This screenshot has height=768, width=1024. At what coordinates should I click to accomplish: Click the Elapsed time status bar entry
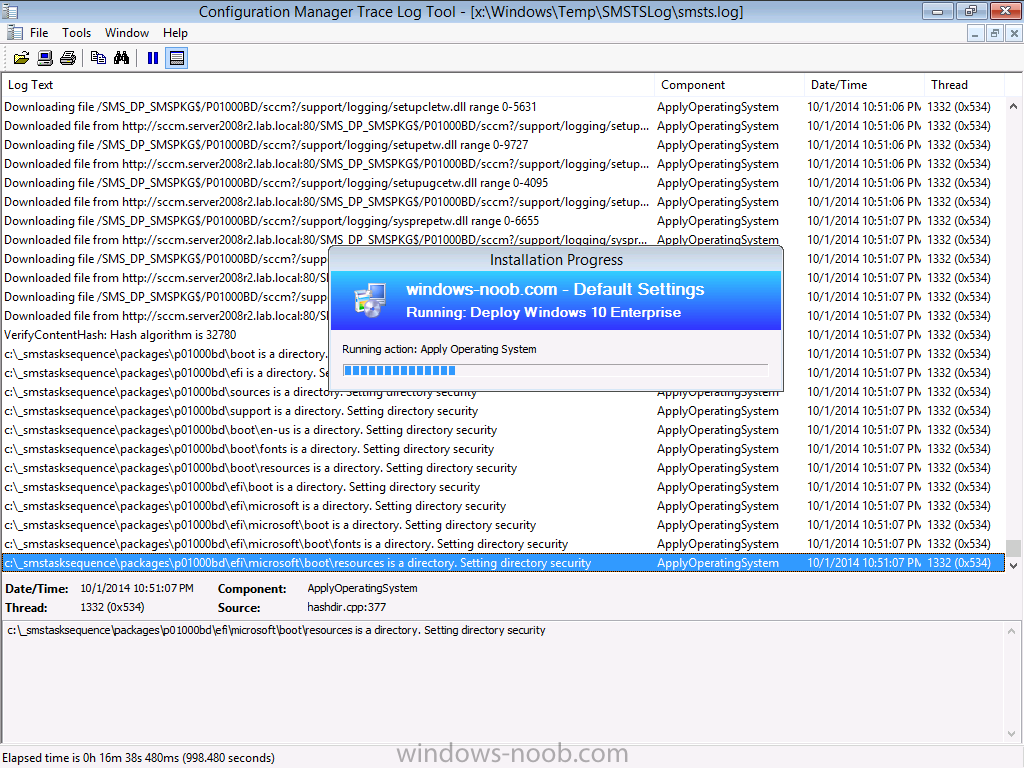pyautogui.click(x=138, y=758)
